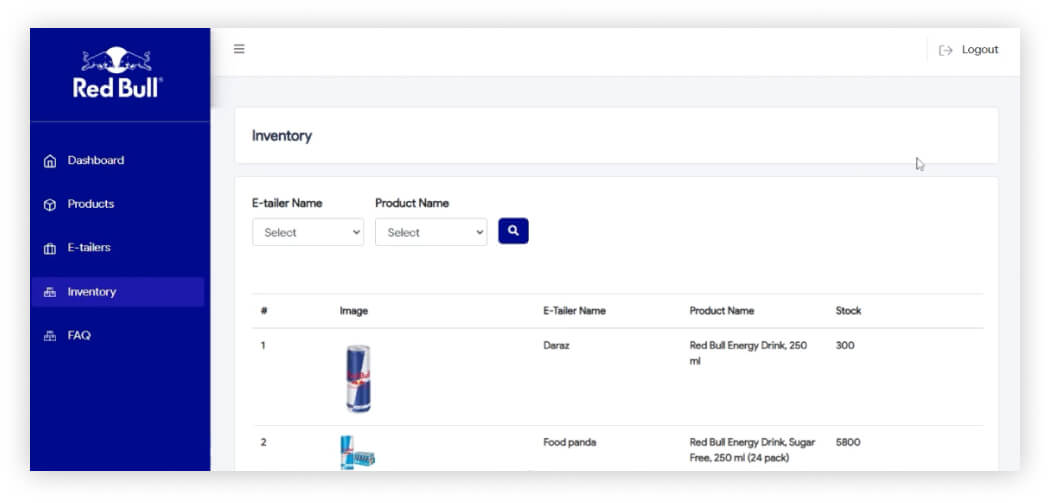The height and width of the screenshot is (503, 1050).
Task: Click the Inventory sidebar icon
Action: coord(50,292)
